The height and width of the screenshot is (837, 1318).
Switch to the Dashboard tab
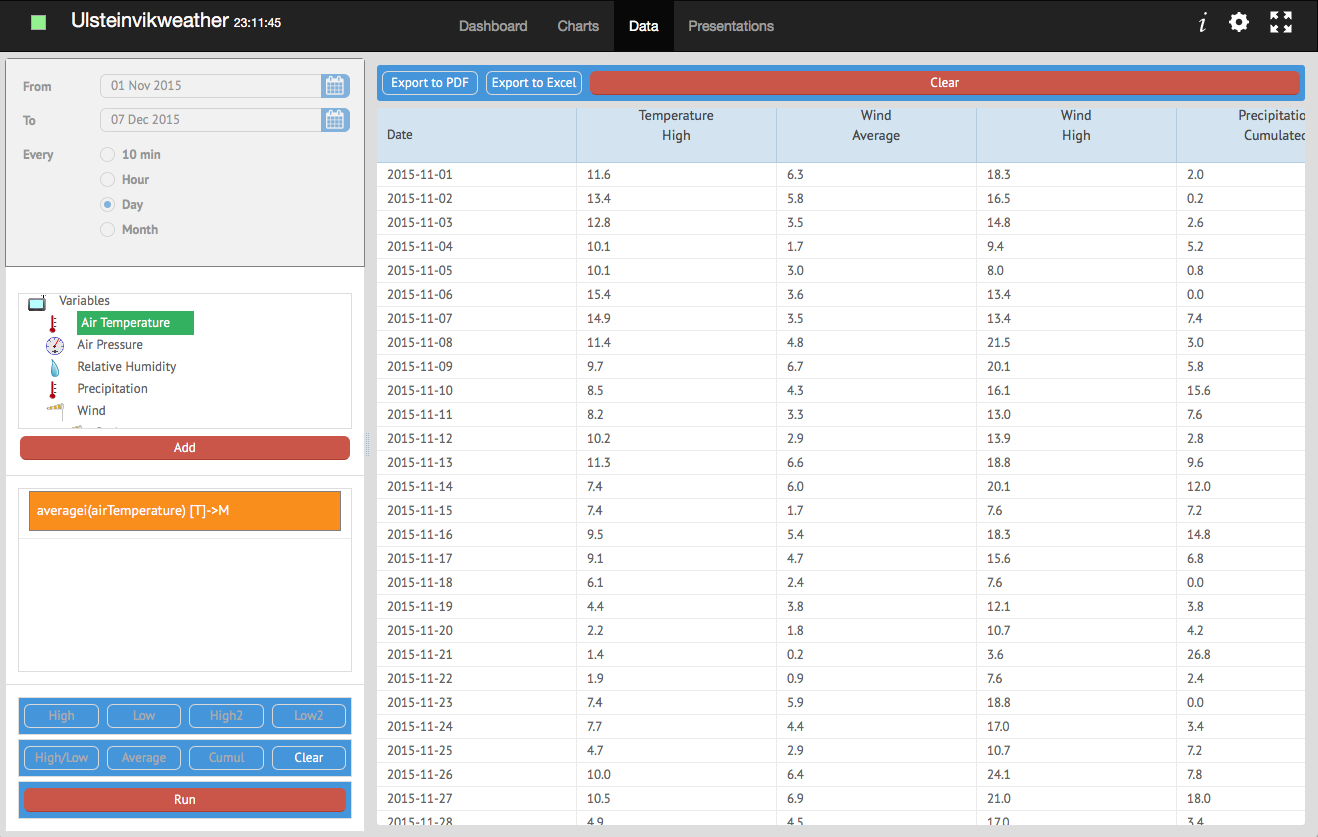pyautogui.click(x=493, y=26)
